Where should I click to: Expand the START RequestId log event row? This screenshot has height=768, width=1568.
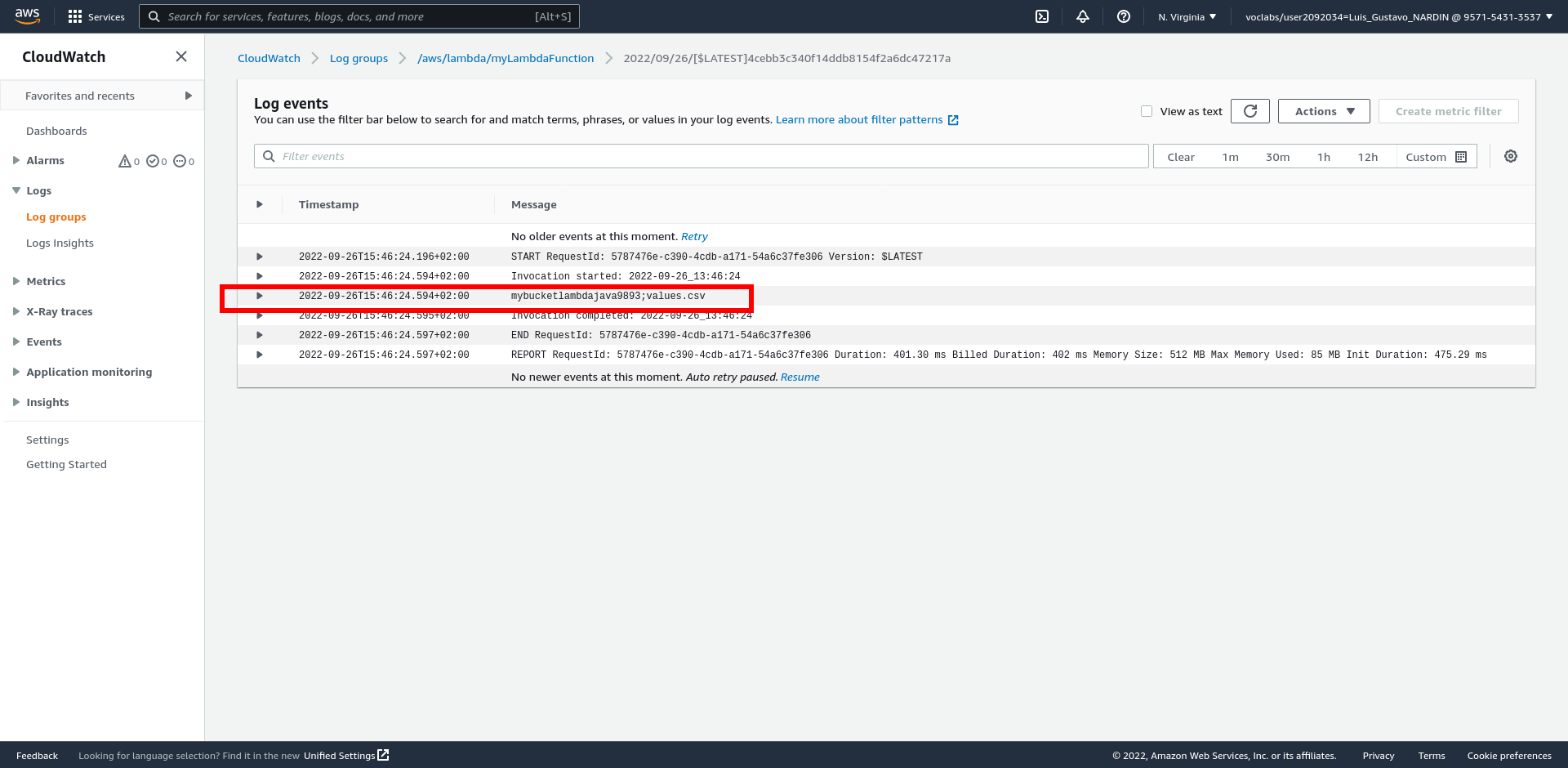(260, 257)
